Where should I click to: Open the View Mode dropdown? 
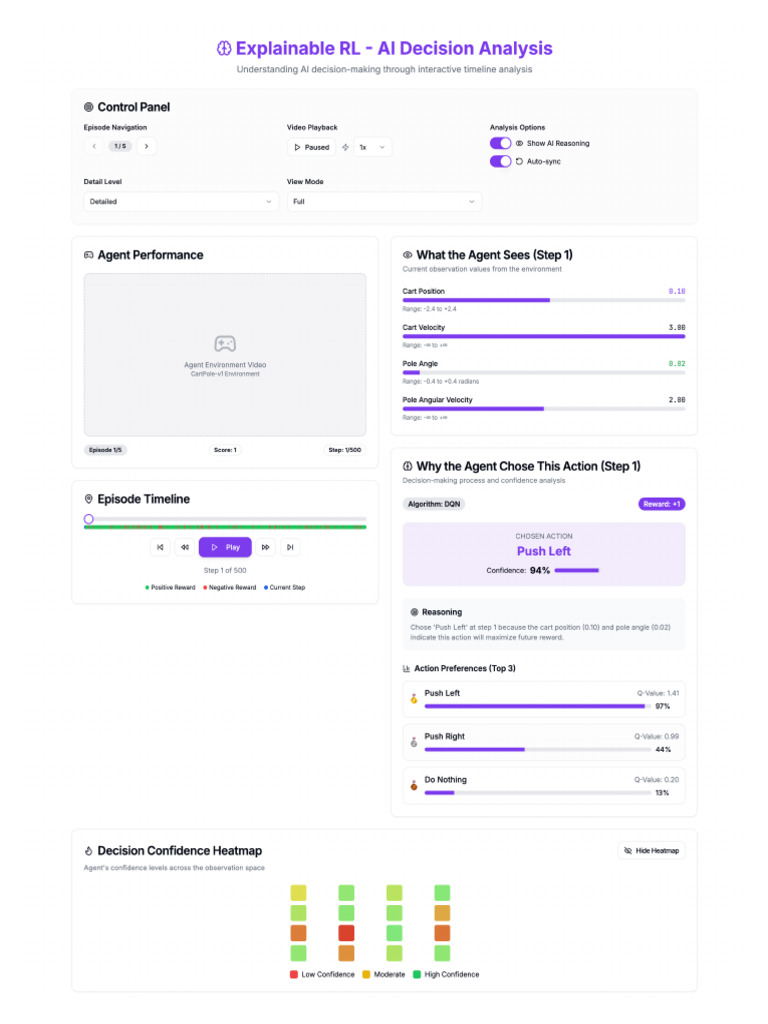click(384, 202)
